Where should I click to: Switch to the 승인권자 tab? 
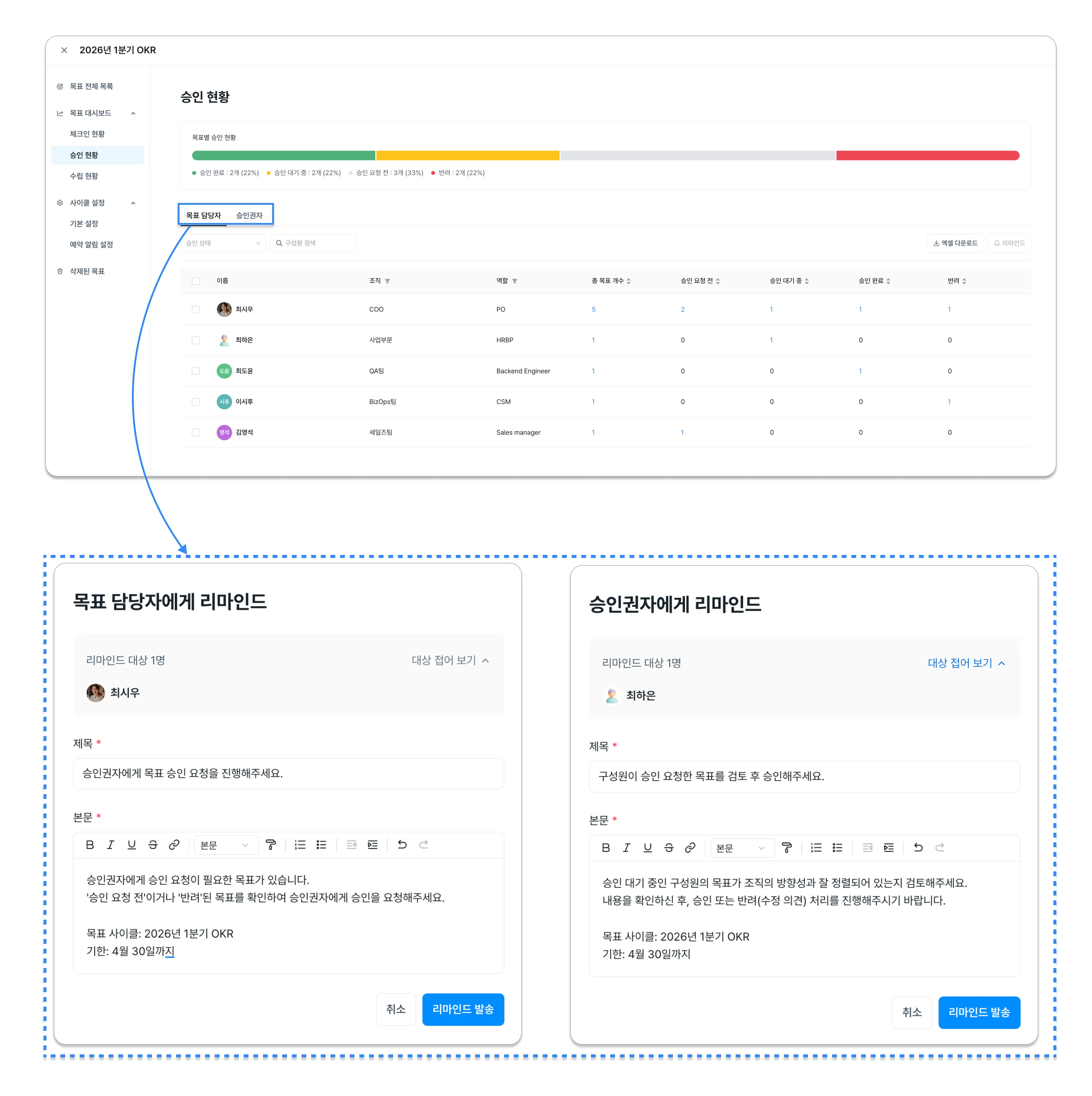(249, 215)
